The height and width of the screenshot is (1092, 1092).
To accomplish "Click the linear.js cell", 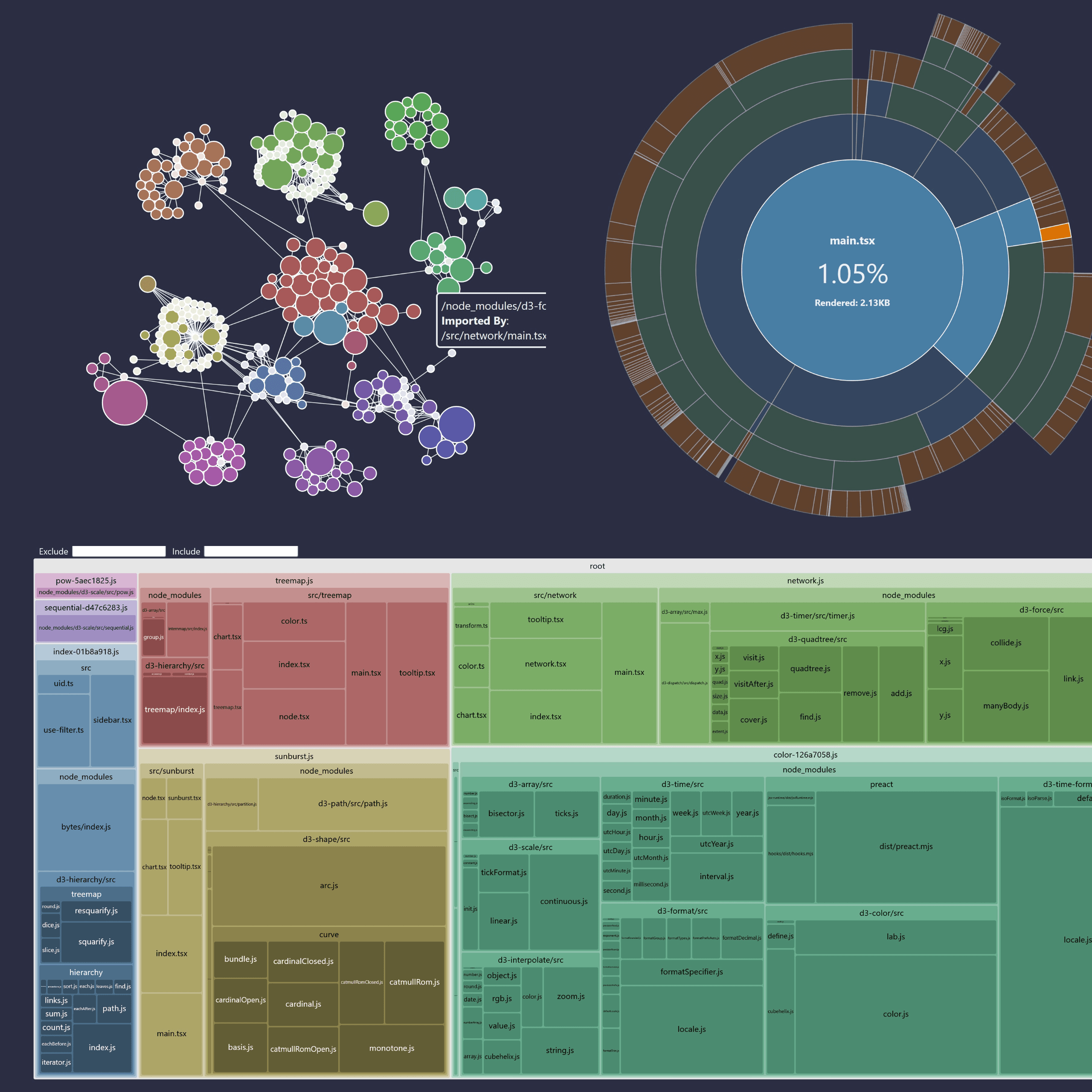I will pyautogui.click(x=504, y=921).
